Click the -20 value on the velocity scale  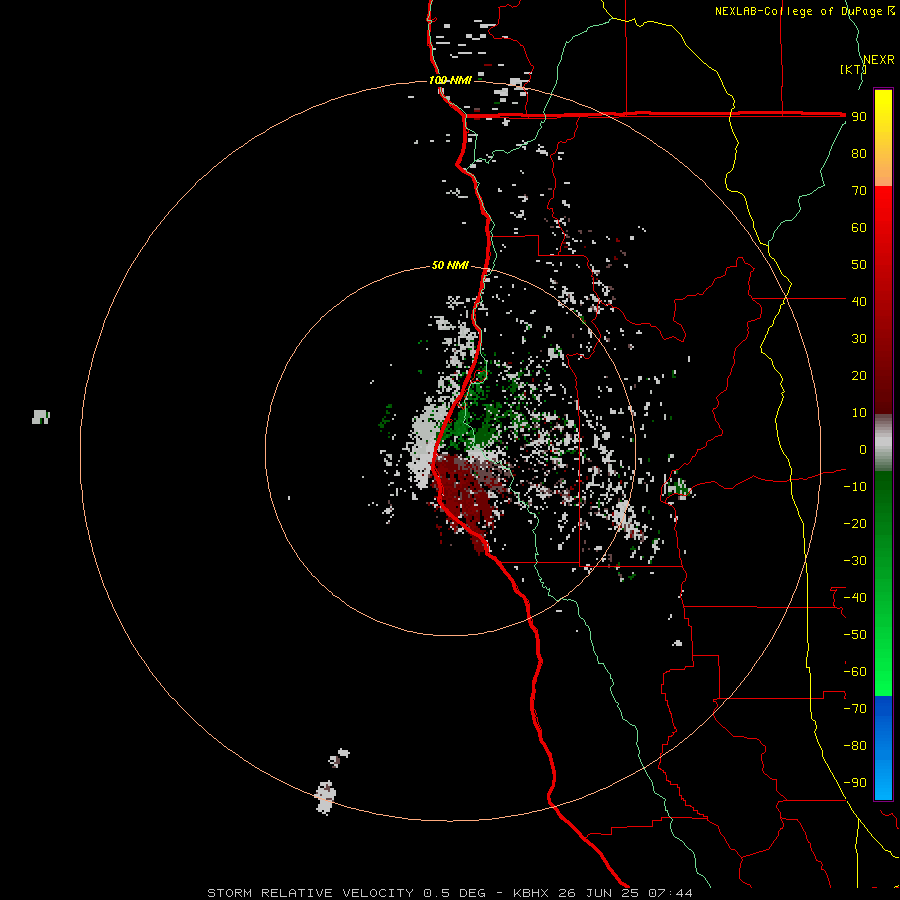click(x=855, y=523)
